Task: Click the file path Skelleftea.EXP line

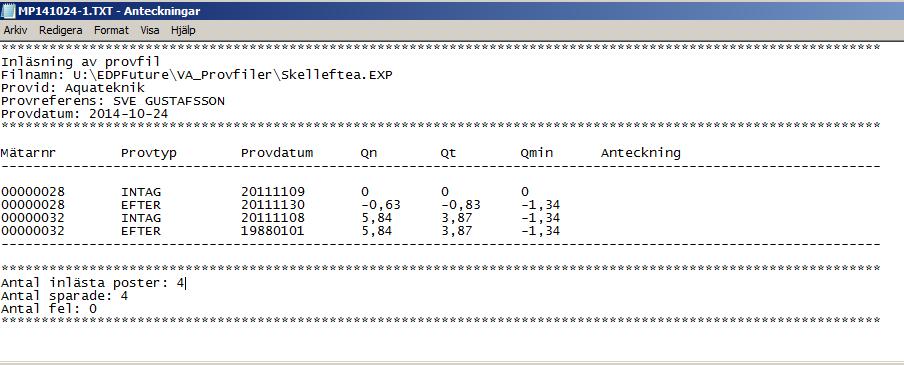Action: point(197,75)
